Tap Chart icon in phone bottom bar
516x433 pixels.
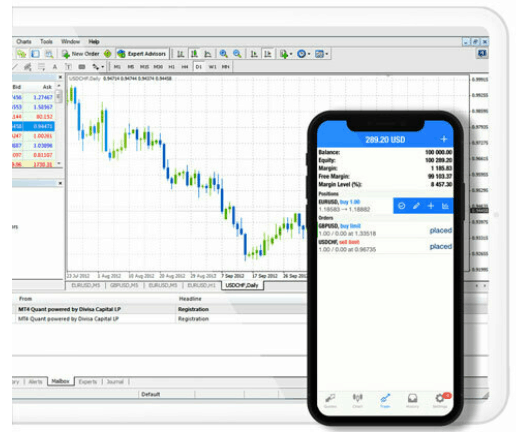357,400
